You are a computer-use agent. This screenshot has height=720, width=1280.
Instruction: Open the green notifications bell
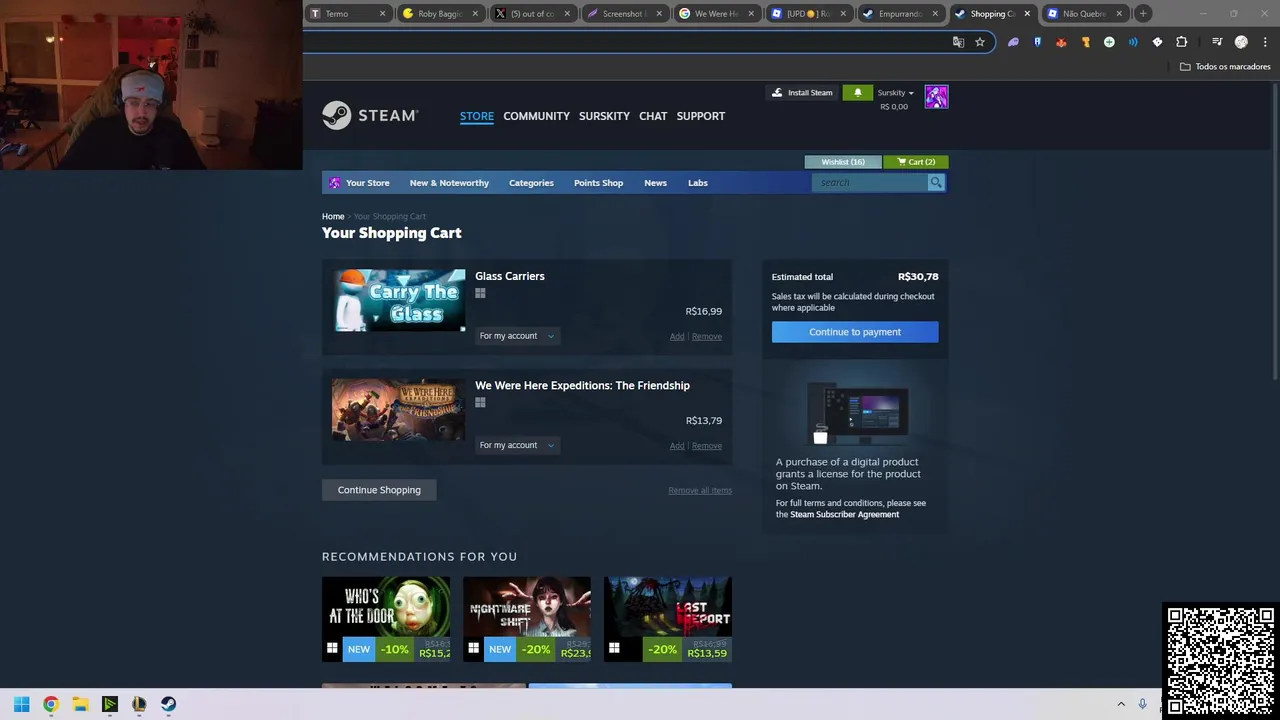coord(857,92)
